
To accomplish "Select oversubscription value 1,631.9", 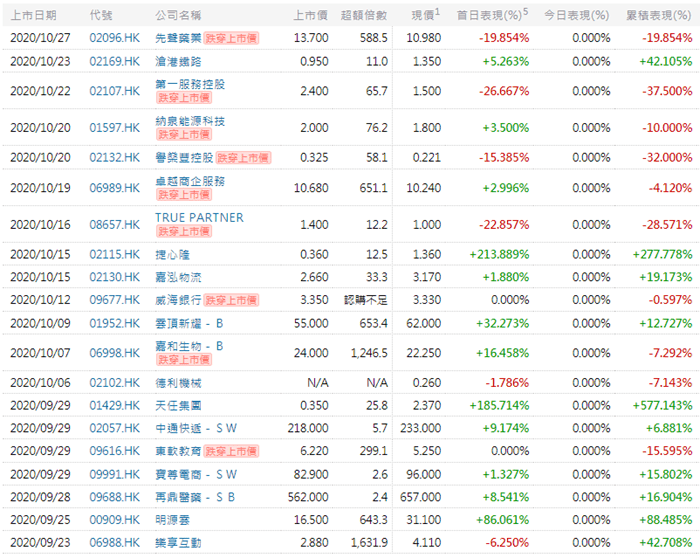I will [x=369, y=543].
